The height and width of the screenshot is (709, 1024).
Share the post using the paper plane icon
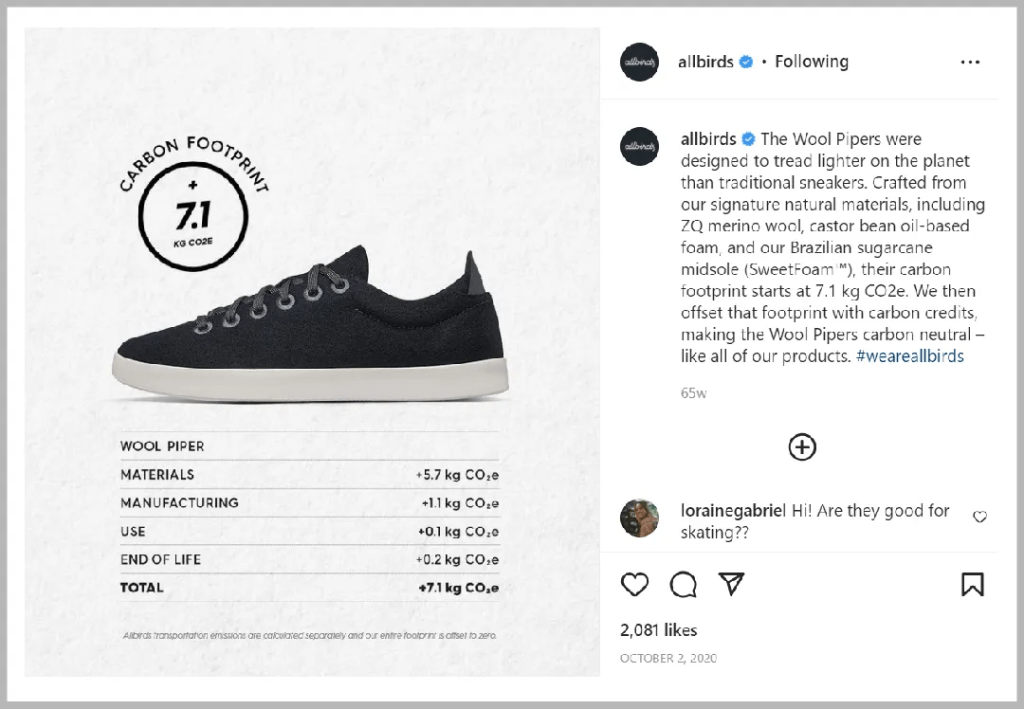(733, 585)
